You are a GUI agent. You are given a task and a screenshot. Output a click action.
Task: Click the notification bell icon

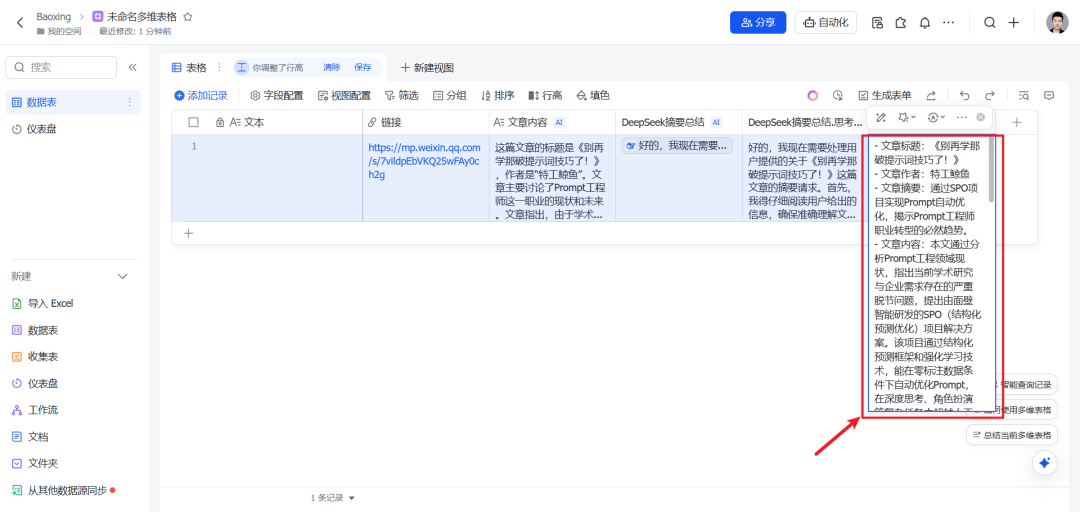tap(925, 23)
